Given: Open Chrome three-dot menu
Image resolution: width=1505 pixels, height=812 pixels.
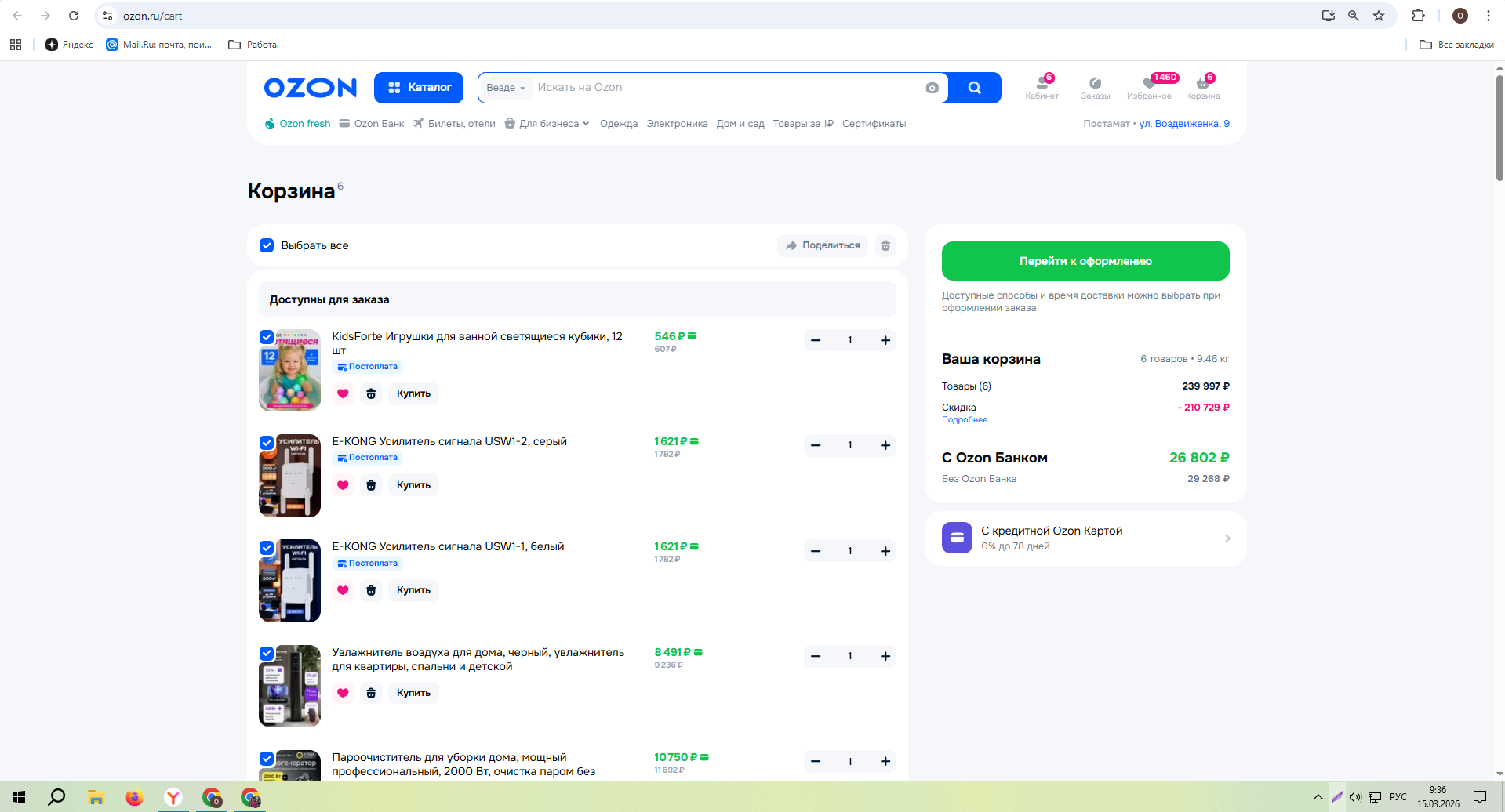Looking at the screenshot, I should (x=1489, y=16).
